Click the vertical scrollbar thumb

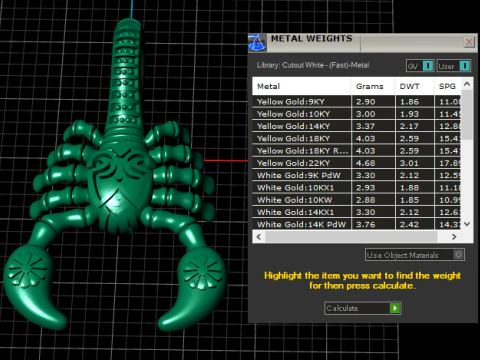point(467,115)
